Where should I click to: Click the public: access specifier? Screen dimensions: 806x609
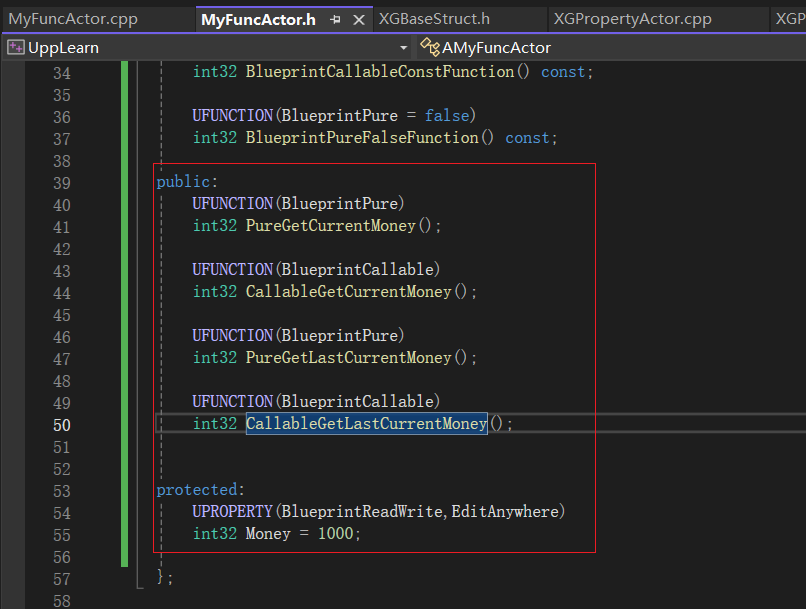pos(187,181)
